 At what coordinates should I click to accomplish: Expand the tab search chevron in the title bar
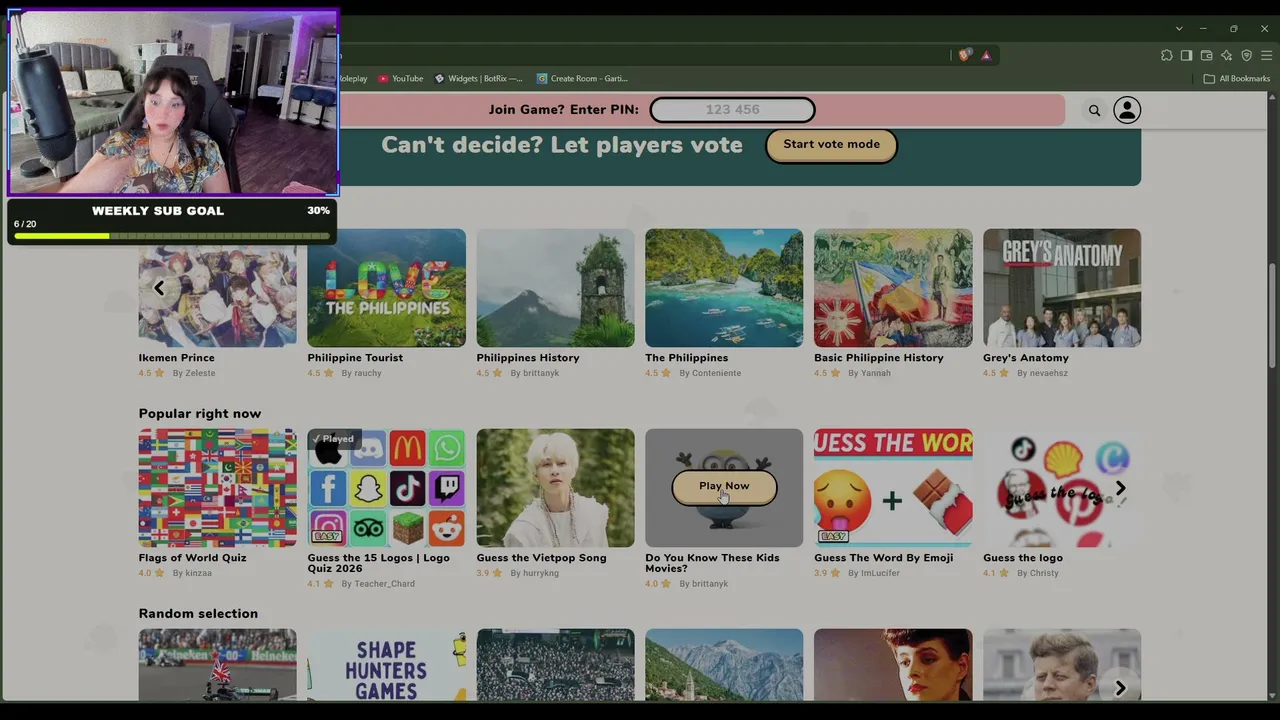click(x=1179, y=29)
